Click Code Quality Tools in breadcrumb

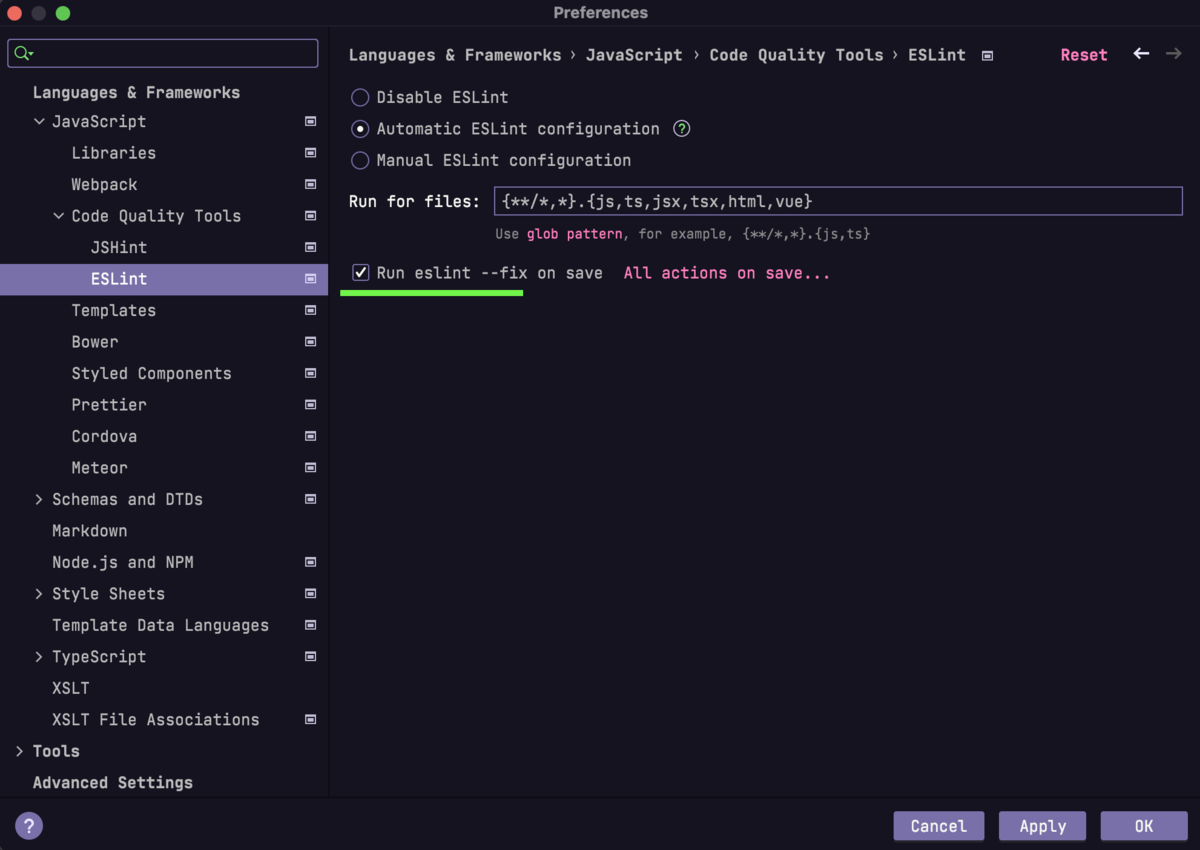pos(796,56)
